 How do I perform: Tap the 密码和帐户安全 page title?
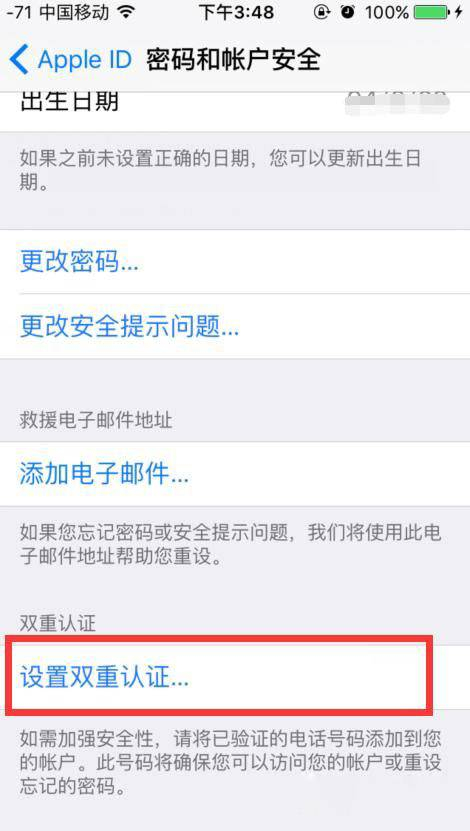[x=234, y=60]
